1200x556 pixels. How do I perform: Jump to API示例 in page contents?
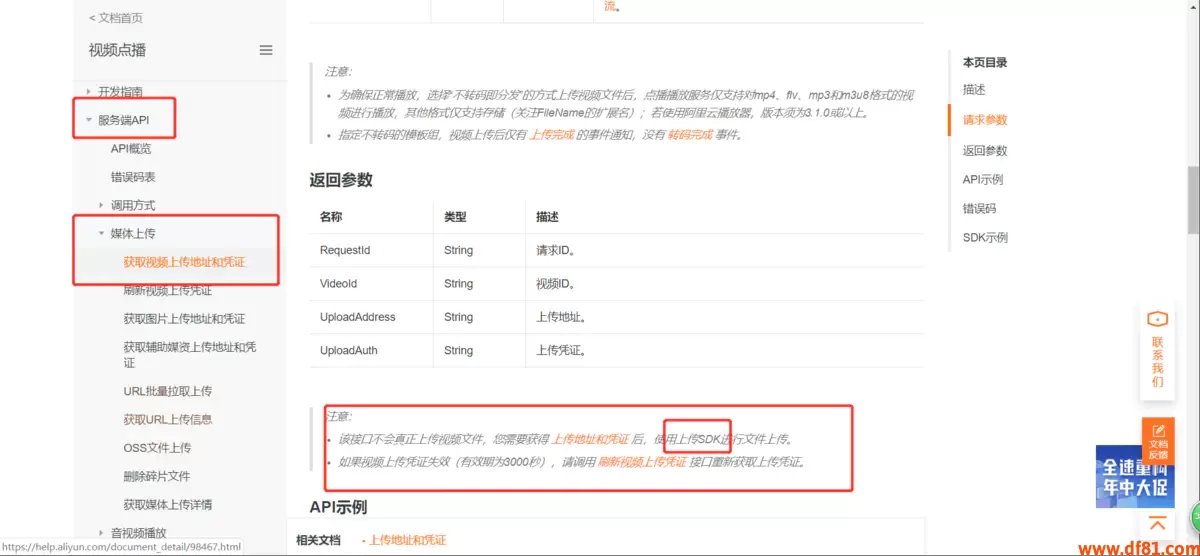982,180
